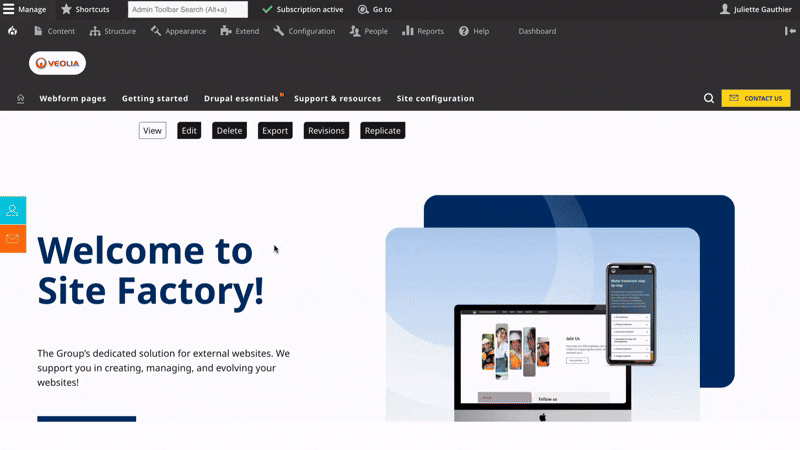Click the yellow CONTACT US button
Screen dimensions: 800x450
[756, 98]
